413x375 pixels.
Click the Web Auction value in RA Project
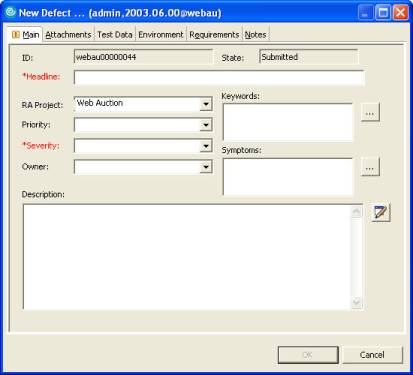pyautogui.click(x=100, y=103)
